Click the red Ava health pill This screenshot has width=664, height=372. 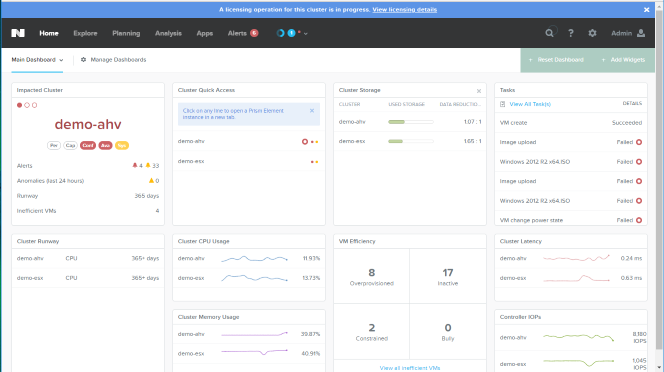click(x=105, y=145)
